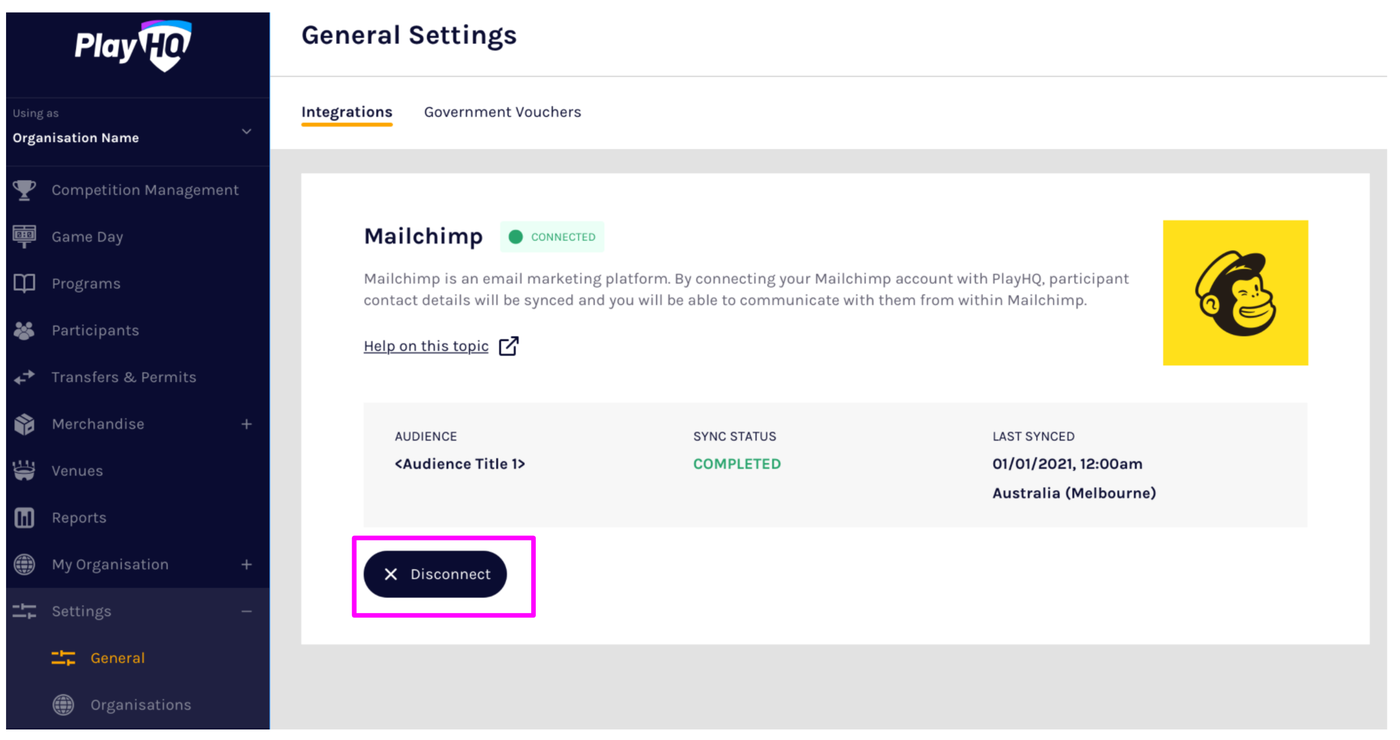Collapse the Settings section
1400x740 pixels.
247,612
